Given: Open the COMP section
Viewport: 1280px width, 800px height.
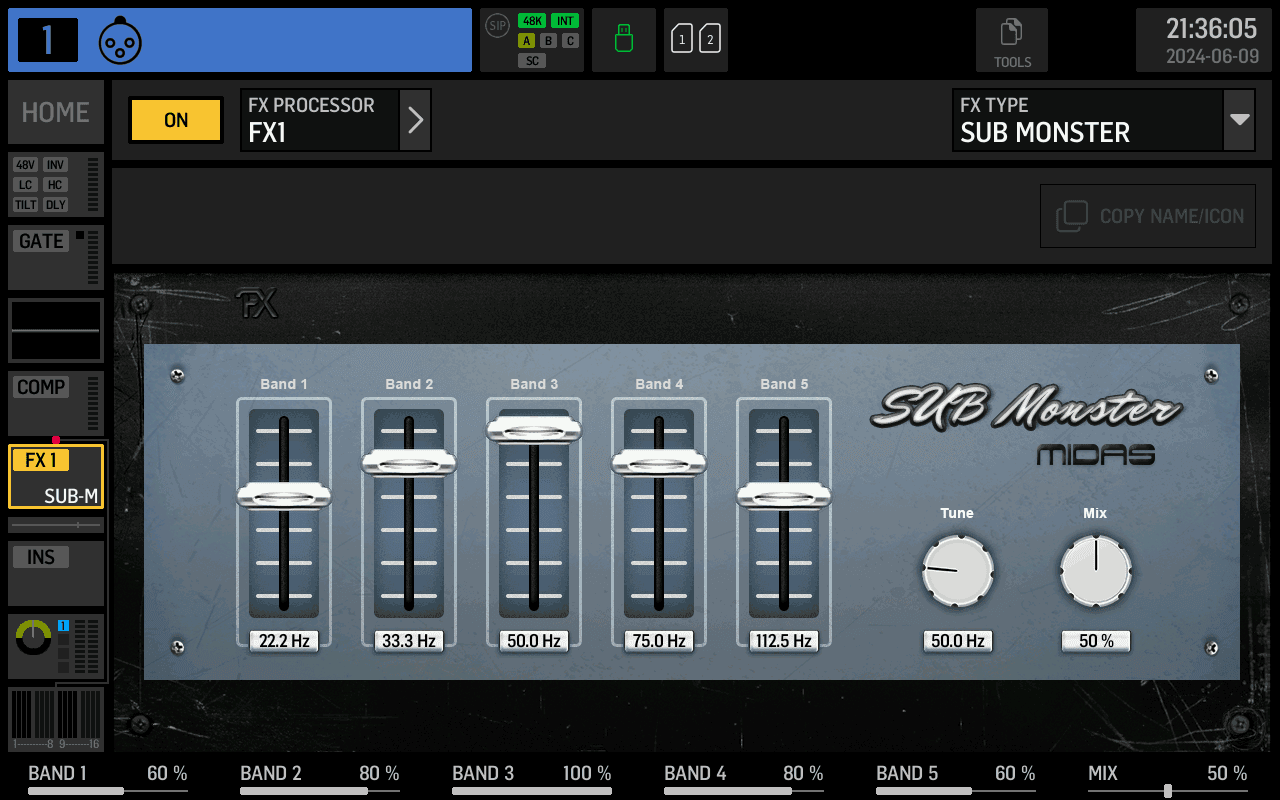Looking at the screenshot, I should coord(56,403).
